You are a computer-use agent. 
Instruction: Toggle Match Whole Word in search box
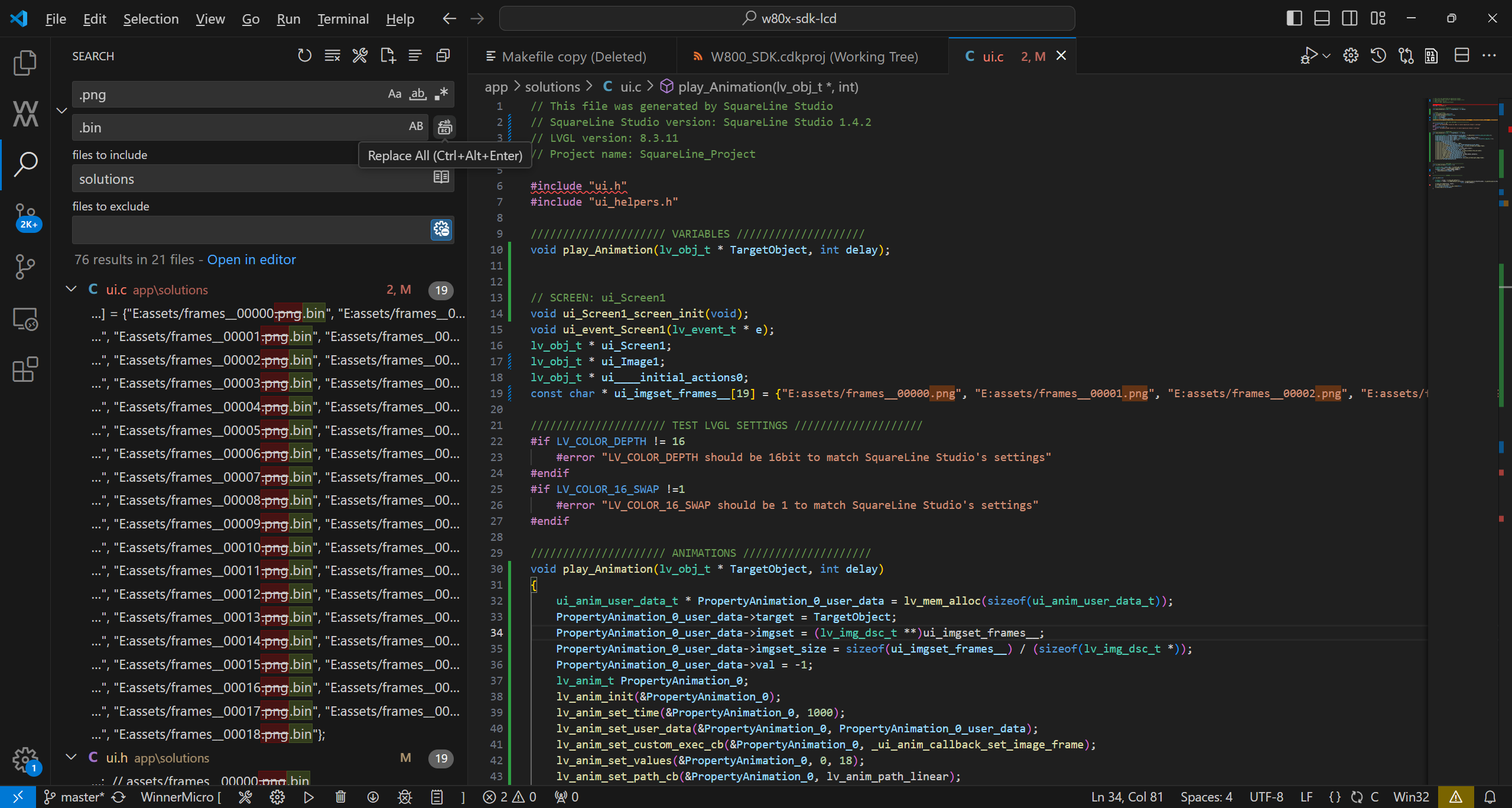(418, 94)
